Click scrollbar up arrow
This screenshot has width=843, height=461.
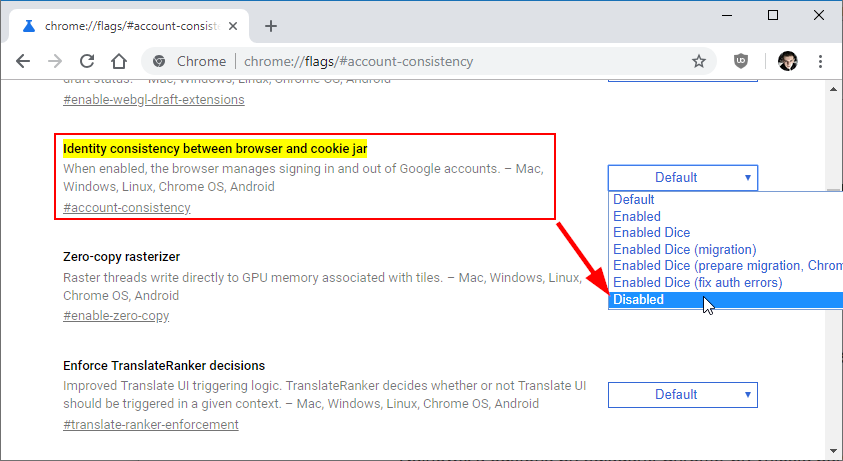[x=833, y=89]
